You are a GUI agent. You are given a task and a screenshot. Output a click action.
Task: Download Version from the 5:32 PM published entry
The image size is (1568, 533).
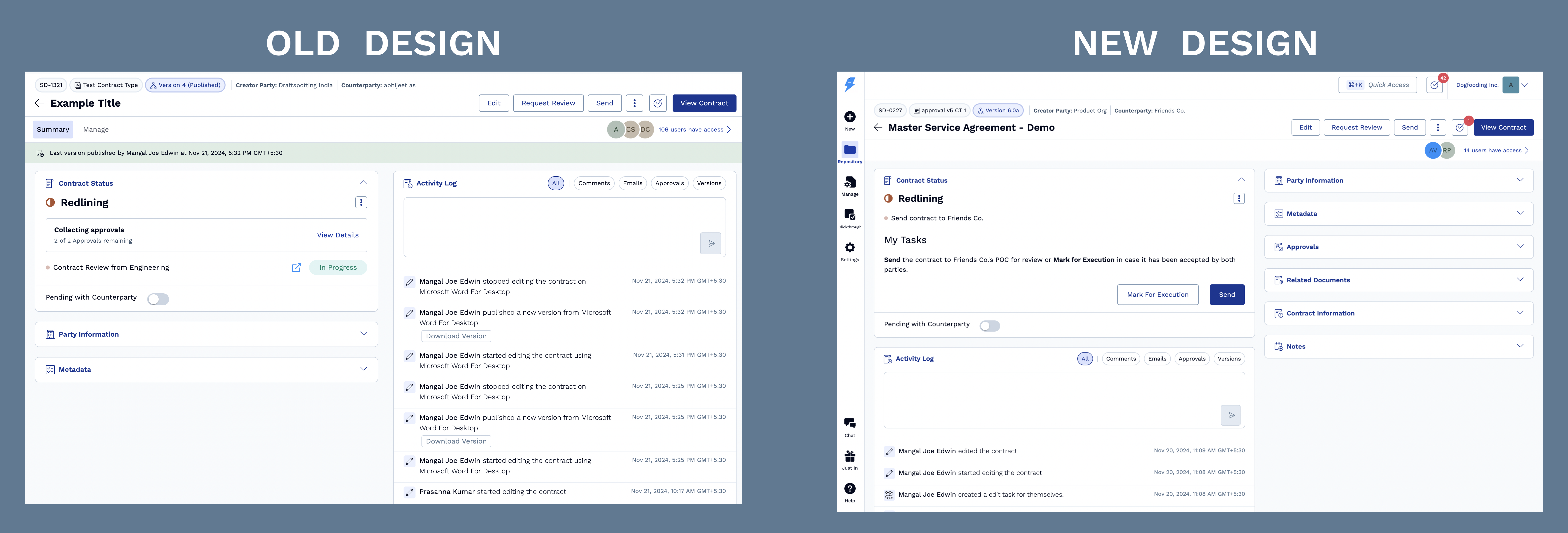(456, 336)
